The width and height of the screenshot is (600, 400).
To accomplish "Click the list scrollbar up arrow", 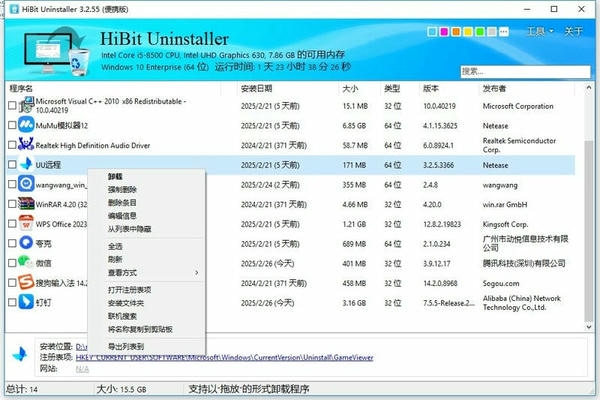I will (x=589, y=88).
